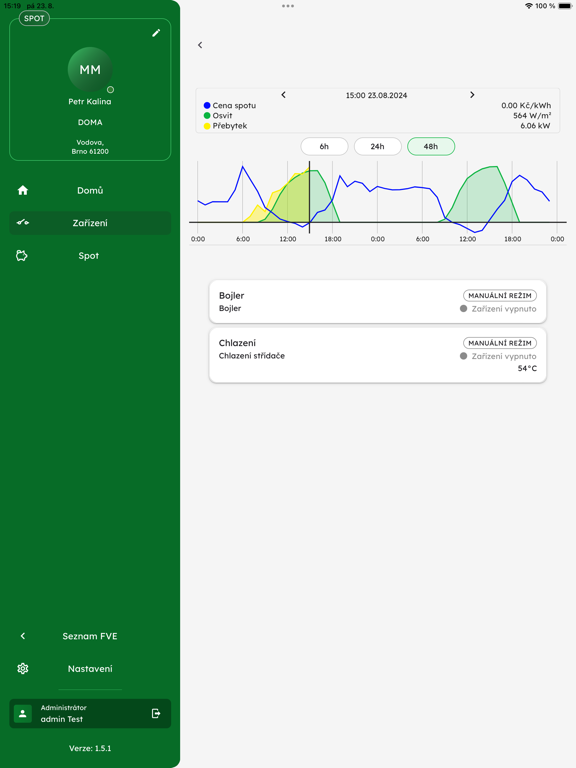This screenshot has height=768, width=576.
Task: Click the home icon next to Domů
Action: [x=23, y=190]
